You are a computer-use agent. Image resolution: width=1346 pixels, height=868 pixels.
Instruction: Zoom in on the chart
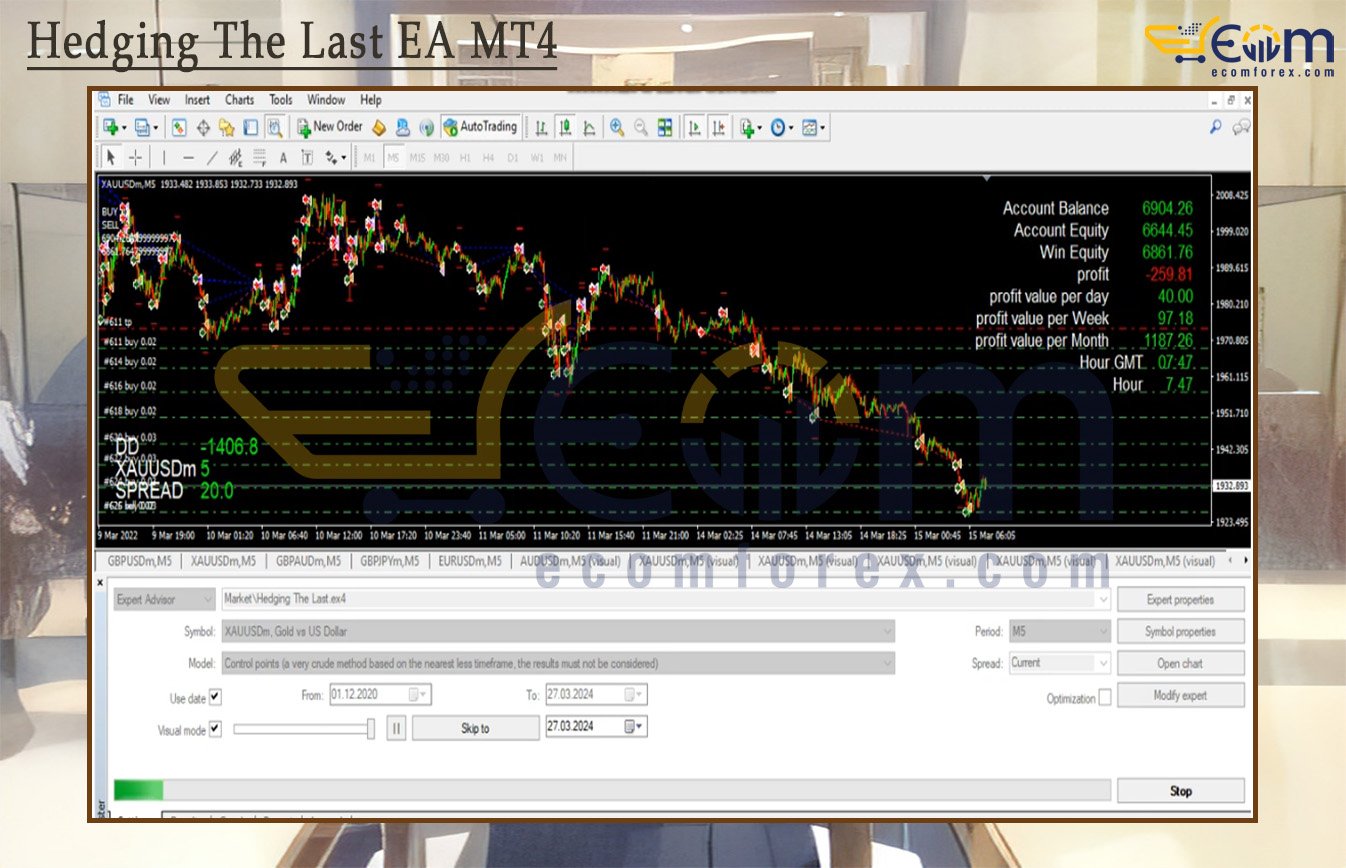pos(618,127)
